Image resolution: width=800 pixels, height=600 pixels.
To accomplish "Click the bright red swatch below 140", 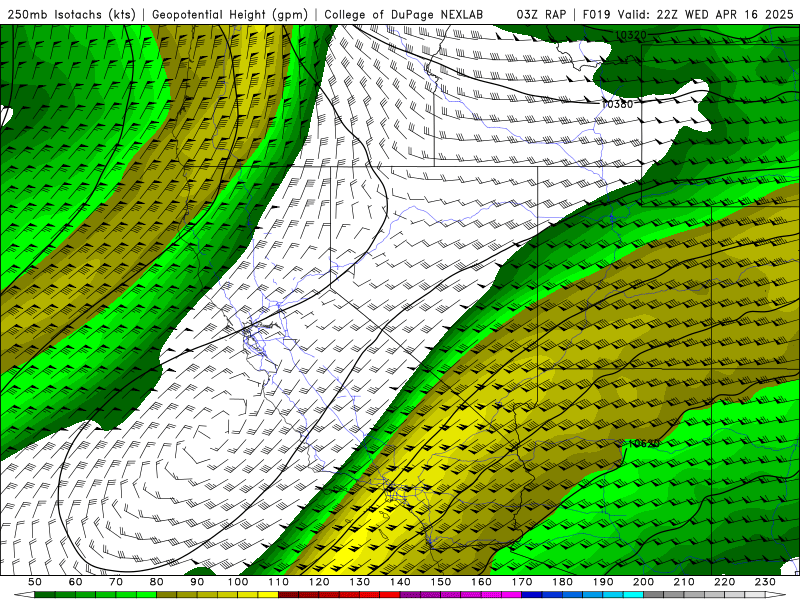I will pos(390,595).
